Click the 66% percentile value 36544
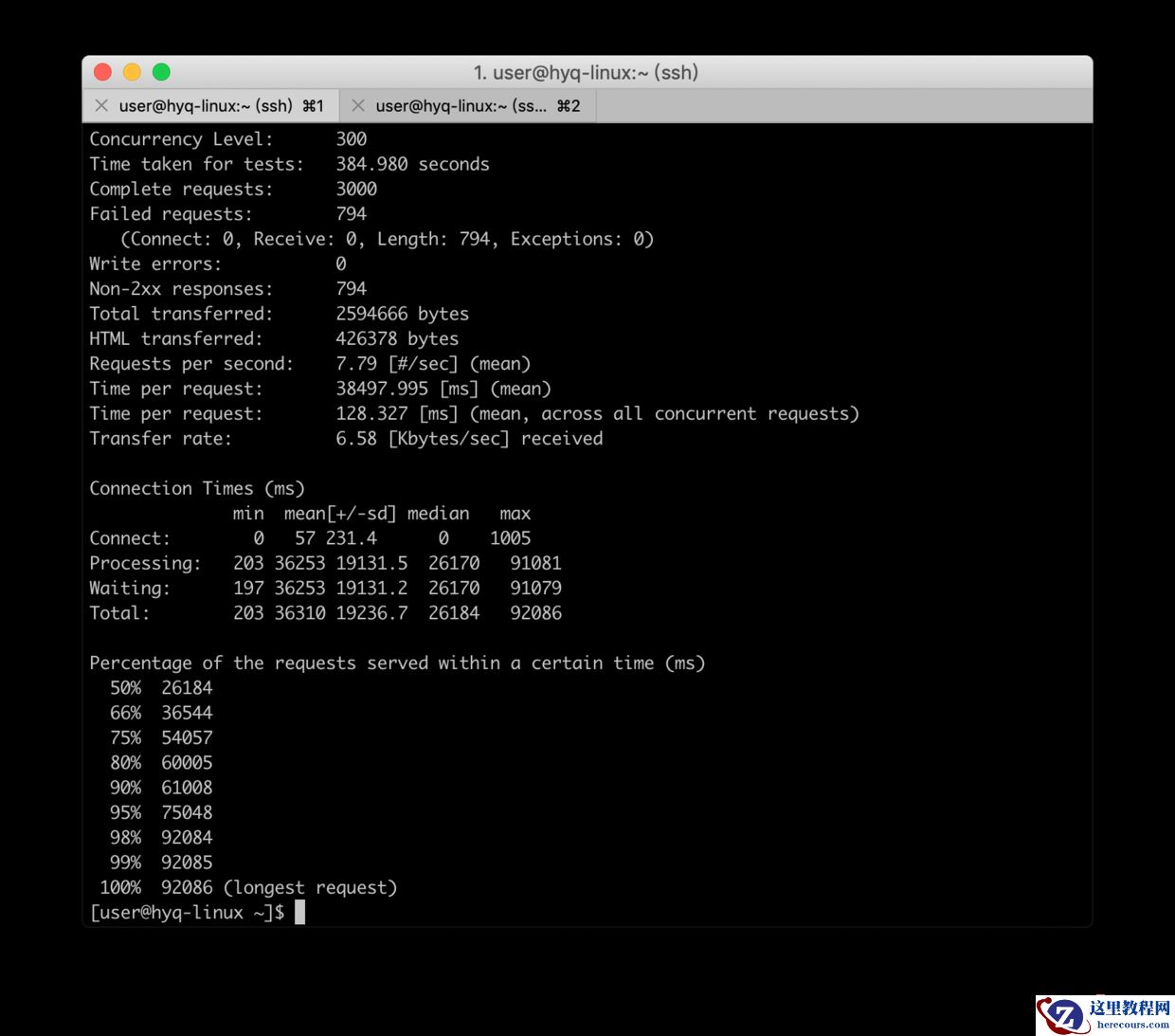This screenshot has height=1036, width=1175. click(187, 712)
